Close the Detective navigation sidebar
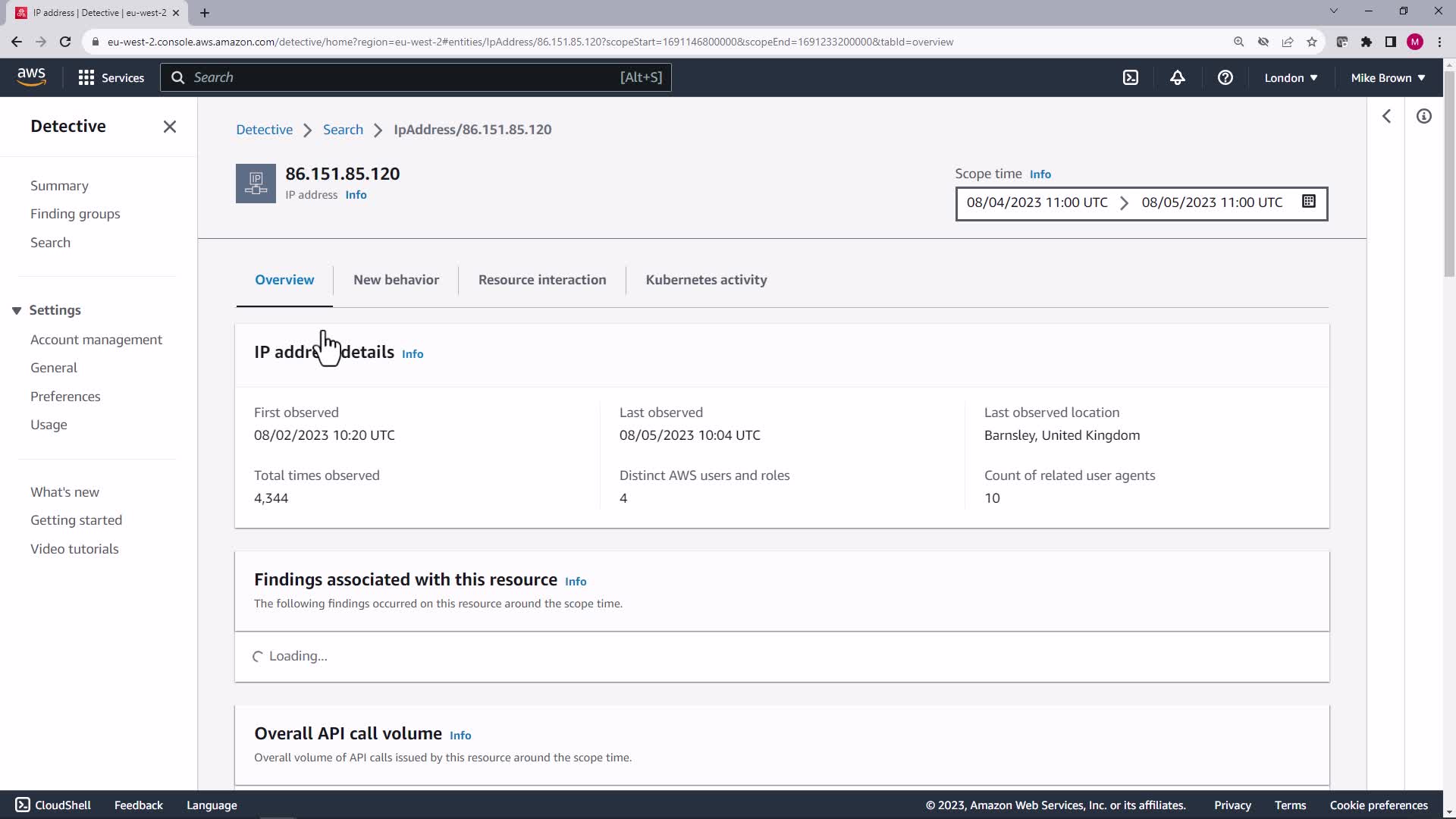1456x819 pixels. tap(170, 127)
